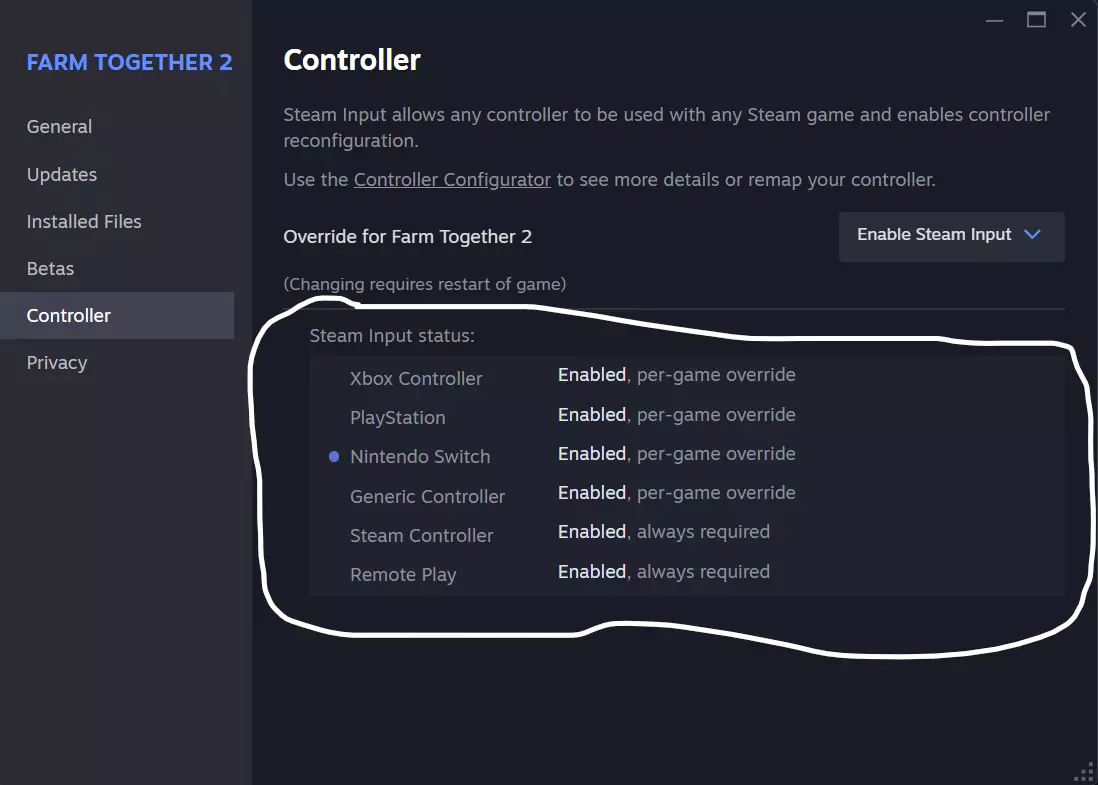This screenshot has width=1098, height=785.
Task: Click the blue dot beside Nintendo Switch
Action: 334,456
